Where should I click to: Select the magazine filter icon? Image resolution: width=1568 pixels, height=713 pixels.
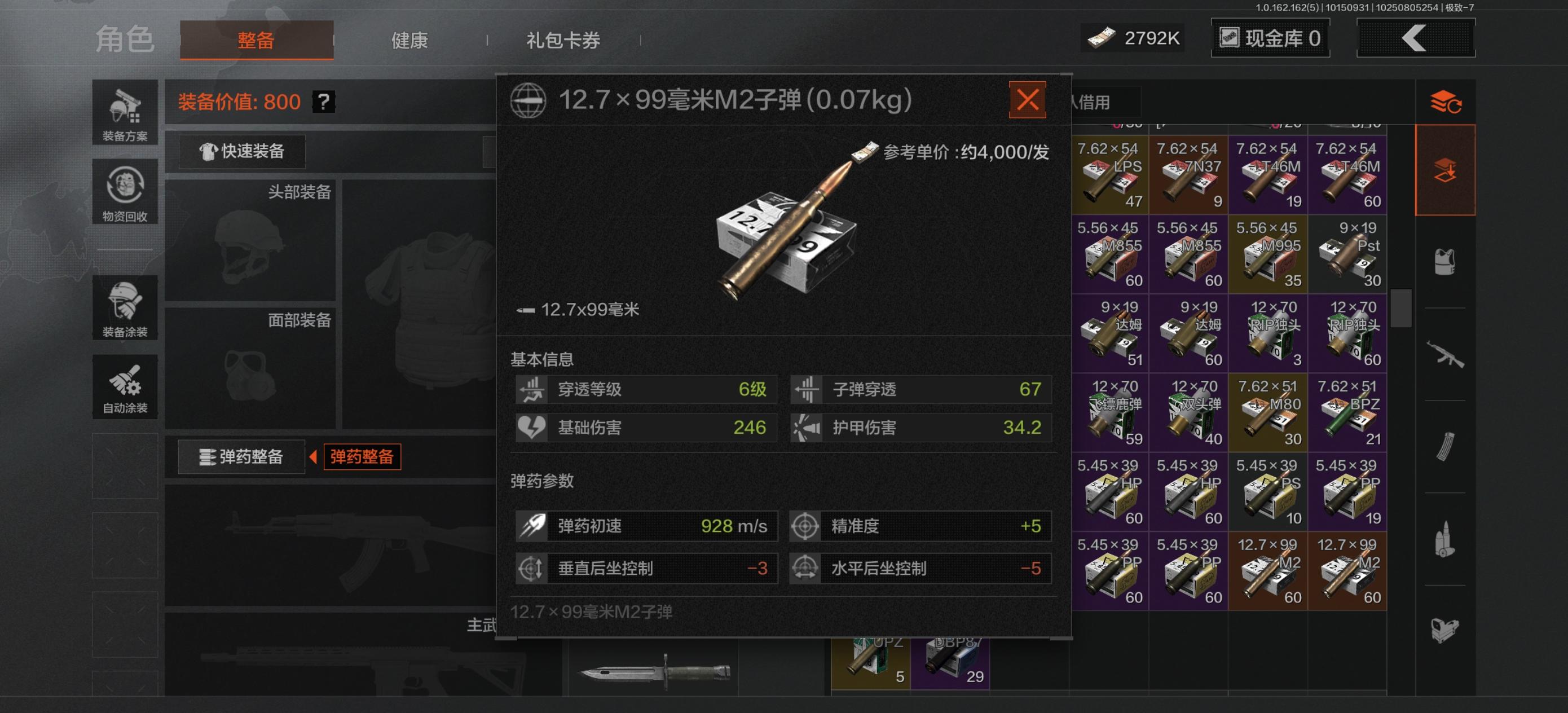[x=1445, y=447]
